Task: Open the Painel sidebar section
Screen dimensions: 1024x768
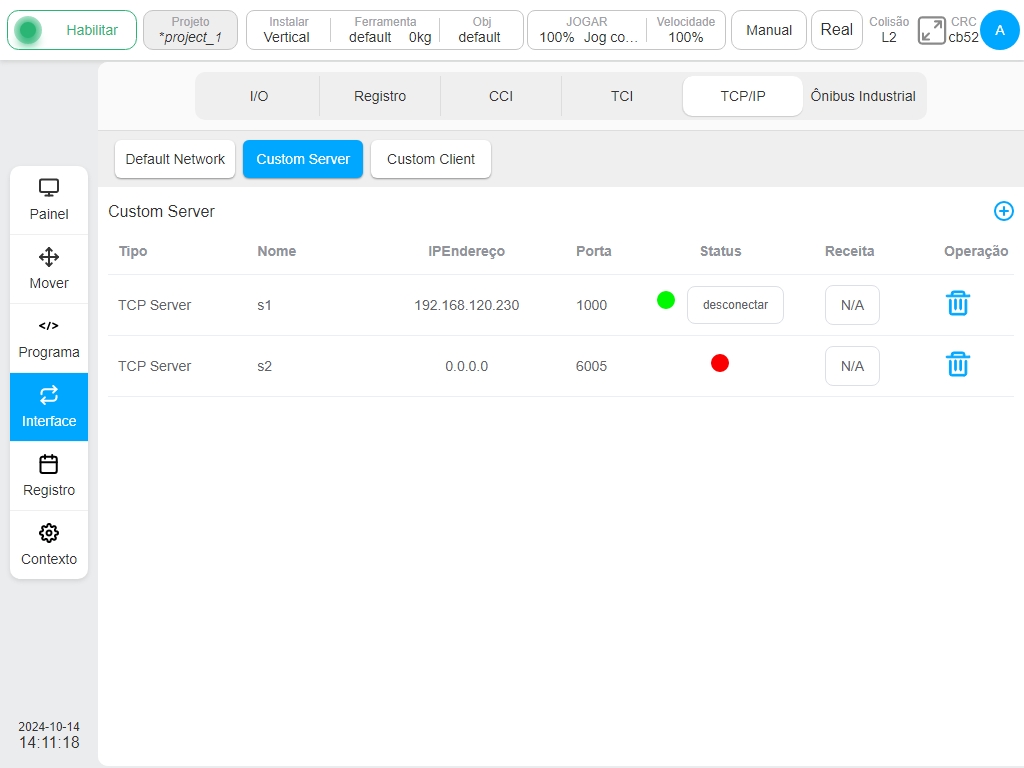Action: (x=49, y=200)
